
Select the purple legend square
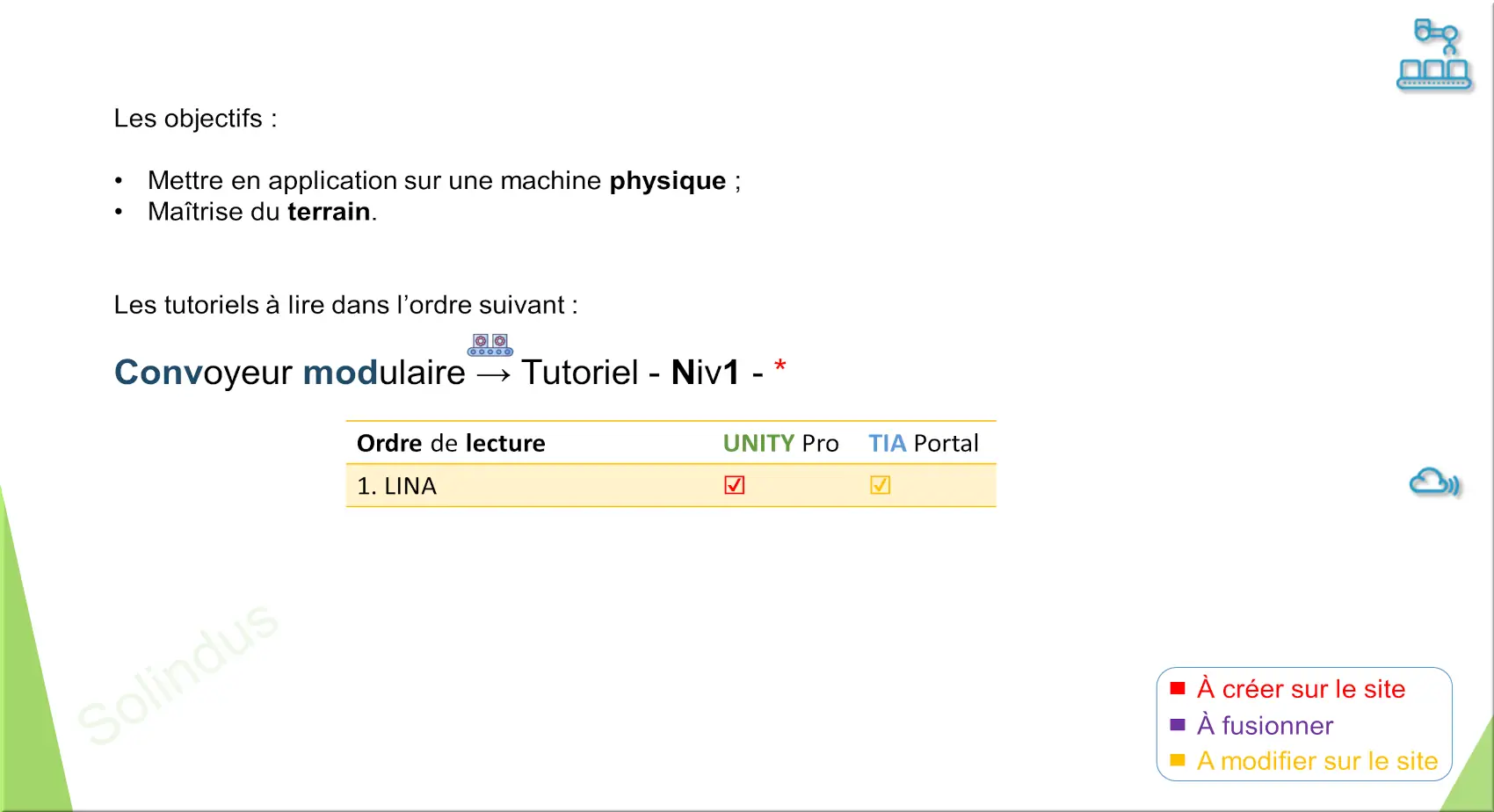[1178, 725]
